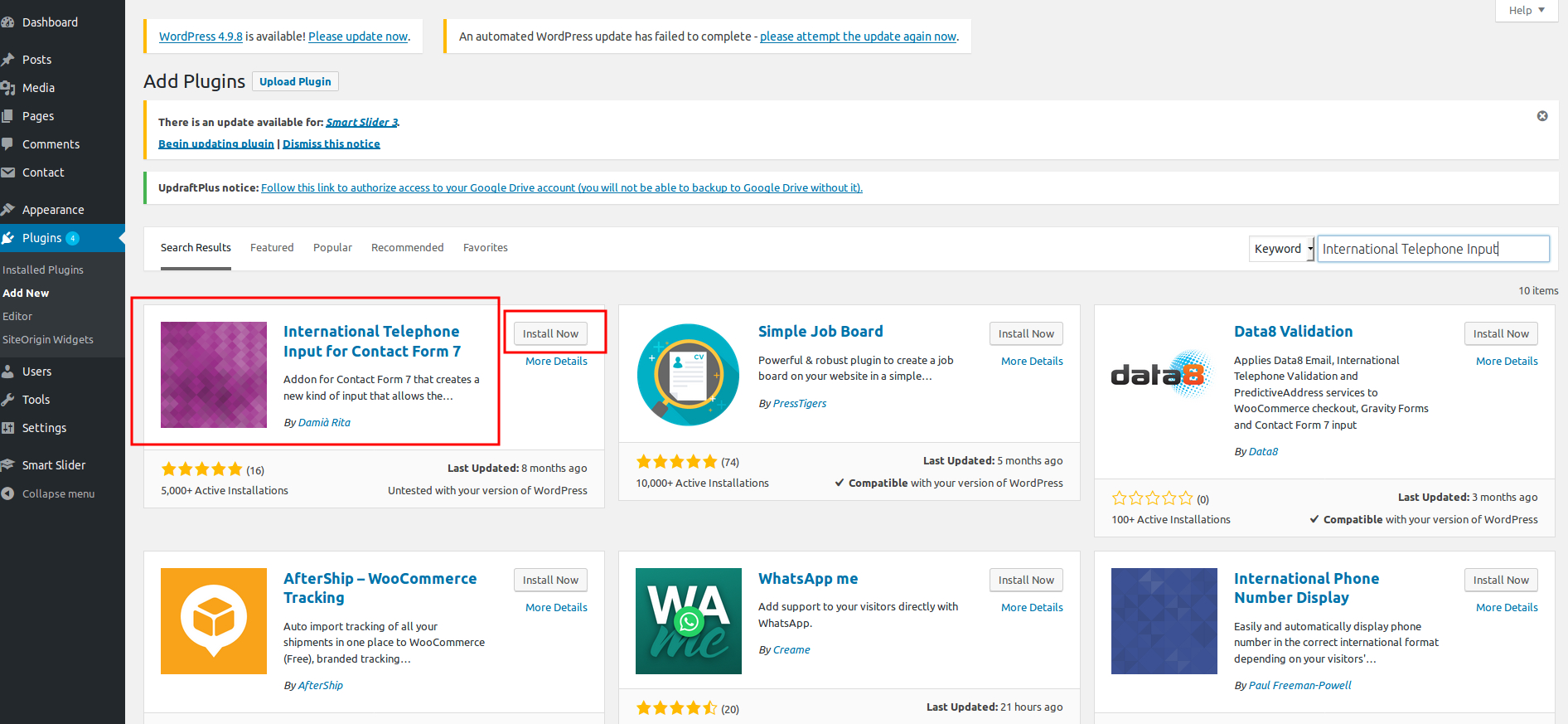The width and height of the screenshot is (1568, 724).
Task: Switch to the Search Results tab
Action: coord(196,248)
